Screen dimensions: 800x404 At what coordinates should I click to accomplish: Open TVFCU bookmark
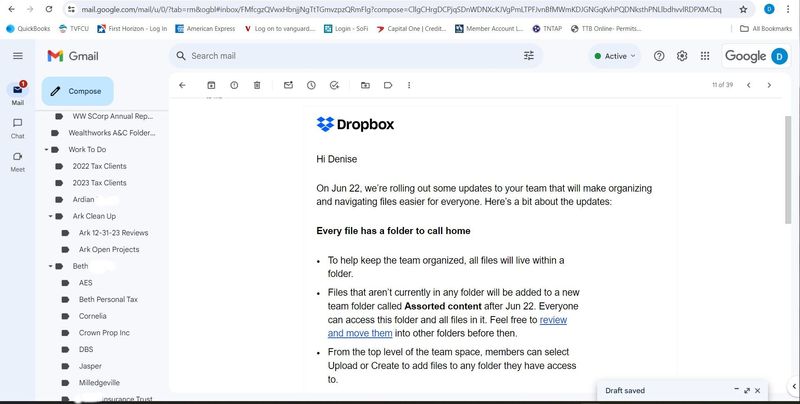coord(73,29)
